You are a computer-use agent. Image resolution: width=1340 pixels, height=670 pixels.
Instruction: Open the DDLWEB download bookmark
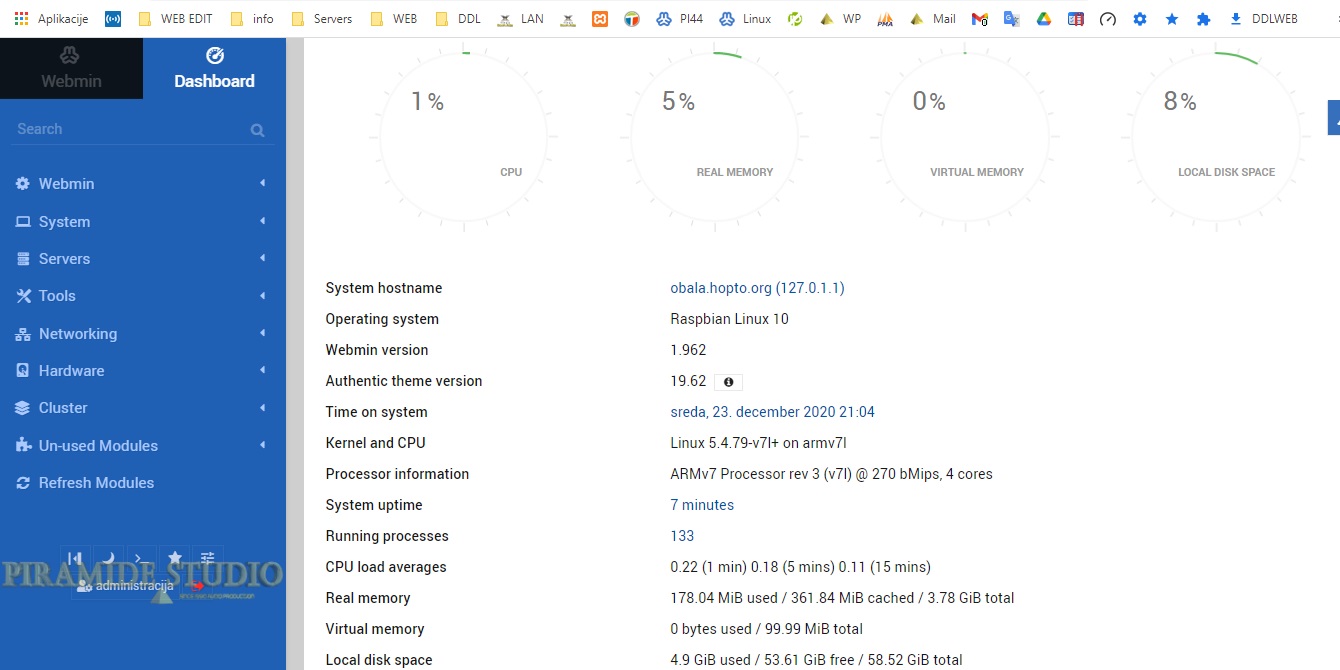(x=1263, y=19)
